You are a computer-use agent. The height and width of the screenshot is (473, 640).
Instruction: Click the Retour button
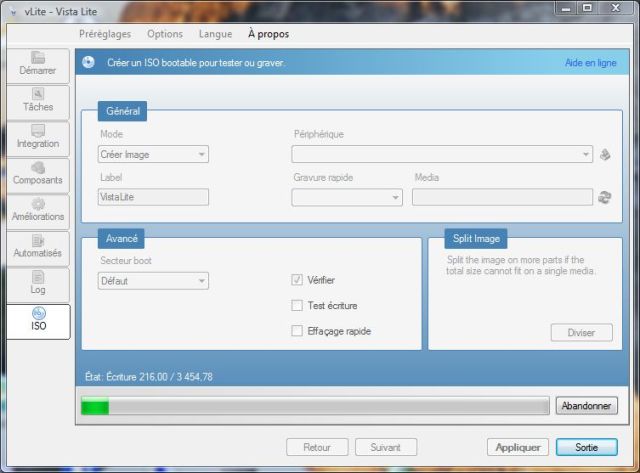(317, 447)
